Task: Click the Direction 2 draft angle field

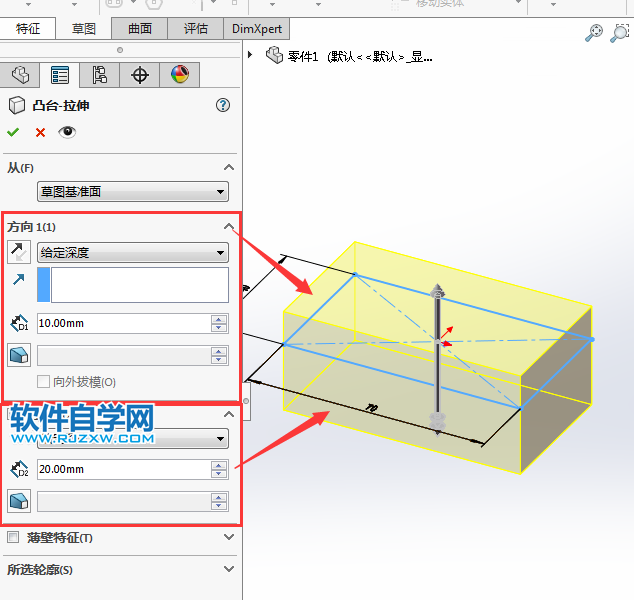Action: (124, 502)
